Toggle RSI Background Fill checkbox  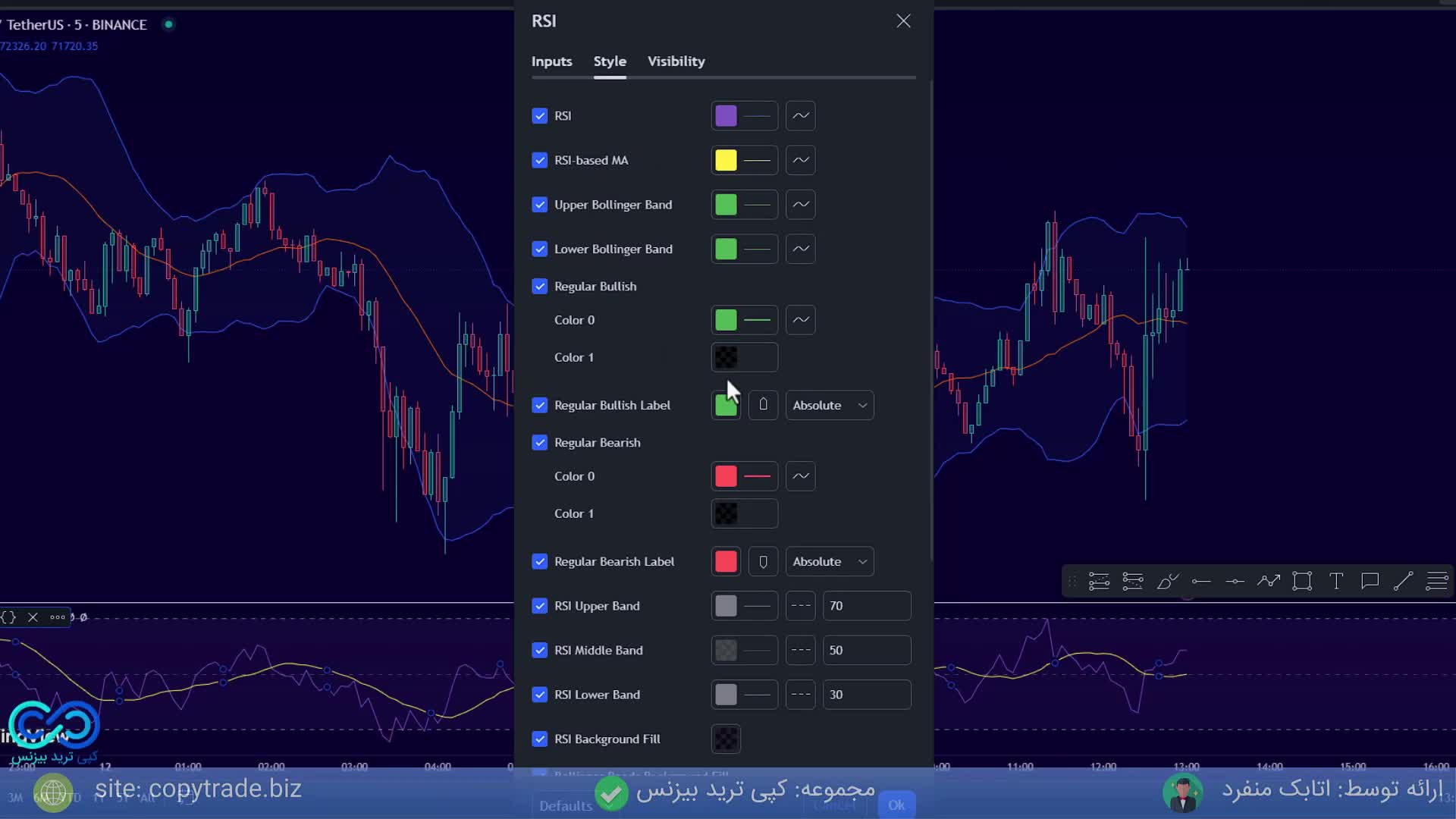click(539, 739)
